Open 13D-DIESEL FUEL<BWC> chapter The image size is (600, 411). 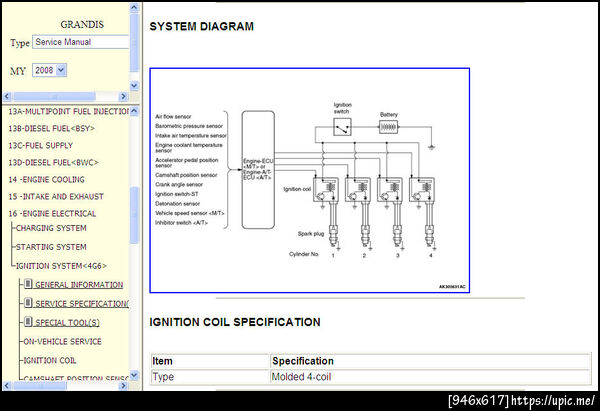[x=54, y=163]
